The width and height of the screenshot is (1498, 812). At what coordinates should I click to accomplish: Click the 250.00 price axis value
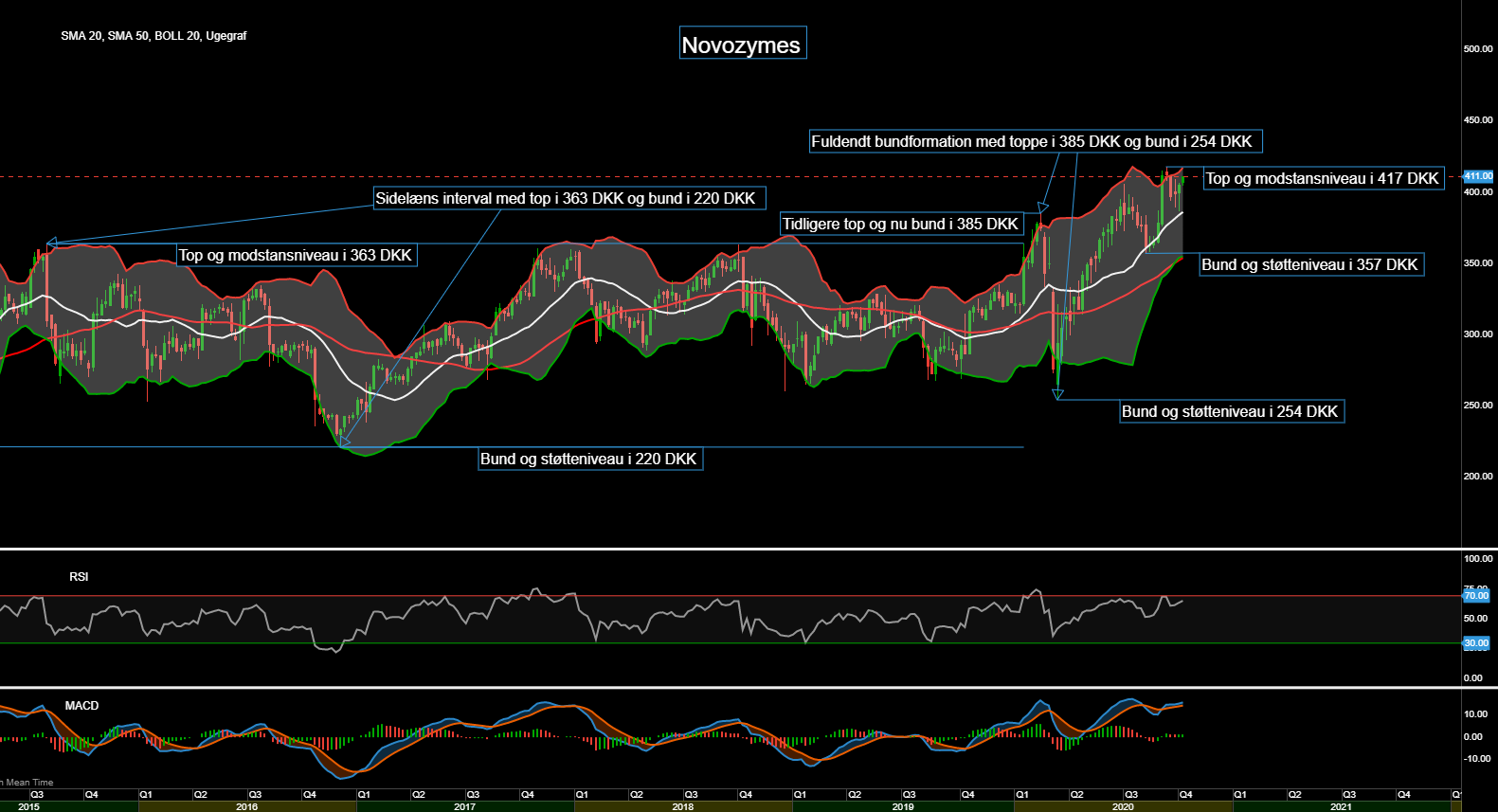[1478, 405]
